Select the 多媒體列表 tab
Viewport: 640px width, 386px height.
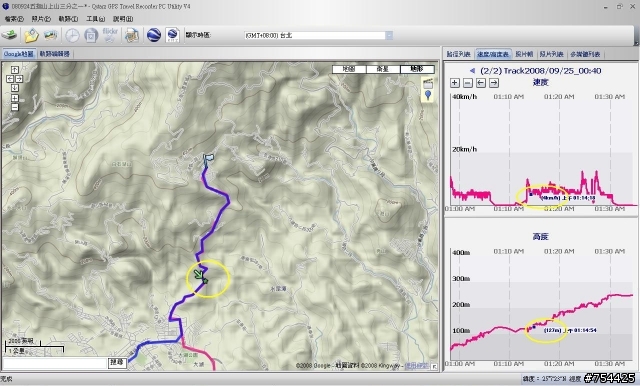[585, 54]
